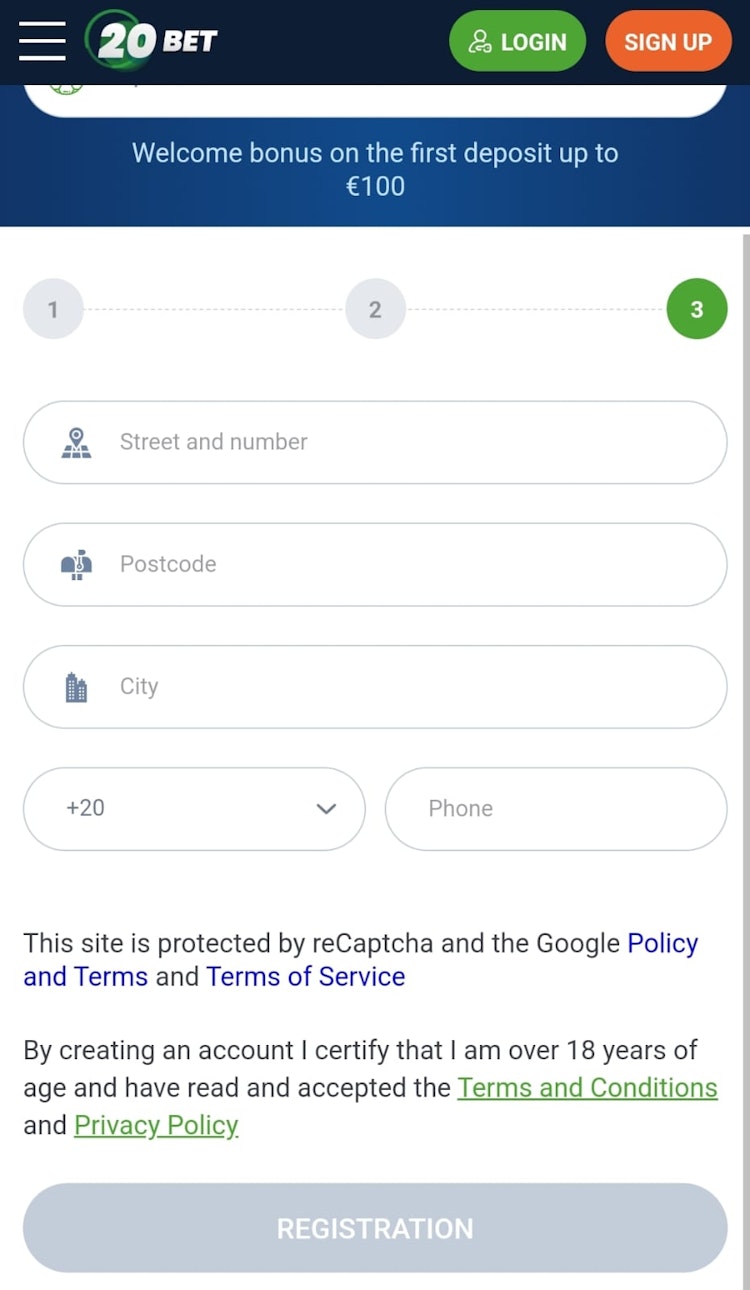
Task: Focus the Postcode input field
Action: (x=375, y=564)
